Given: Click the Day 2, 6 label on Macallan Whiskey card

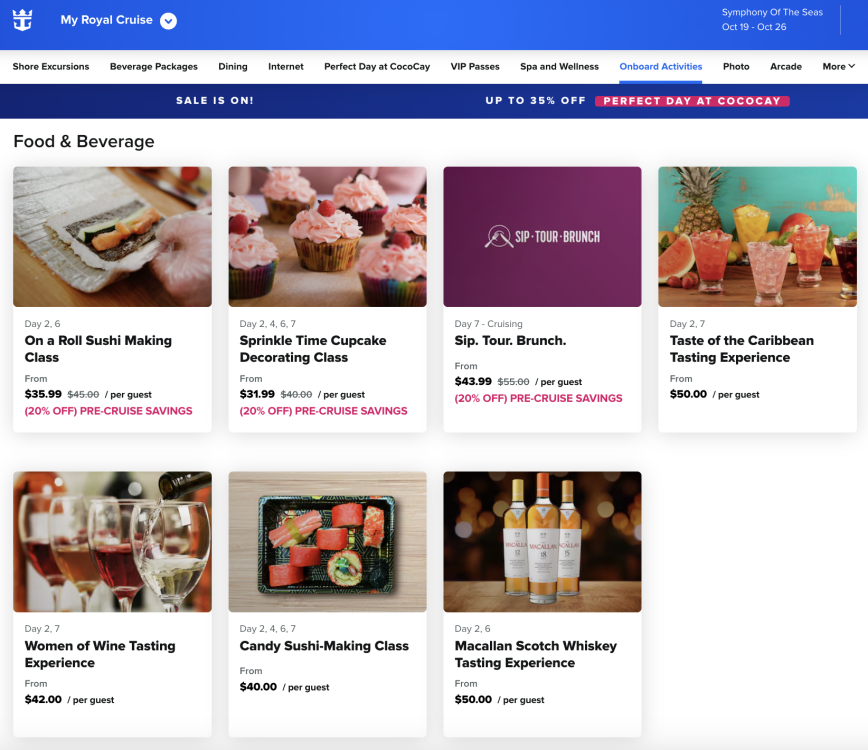Looking at the screenshot, I should pyautogui.click(x=472, y=629).
